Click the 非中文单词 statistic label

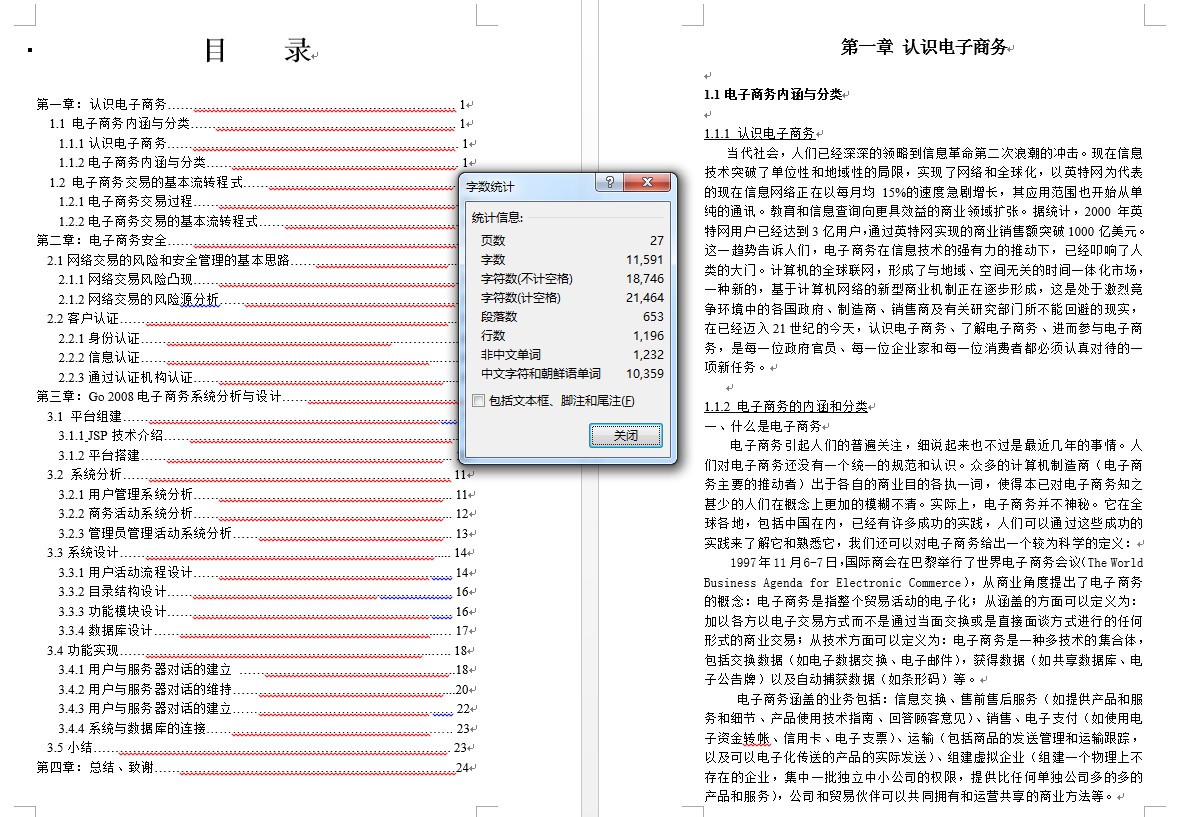click(x=511, y=355)
